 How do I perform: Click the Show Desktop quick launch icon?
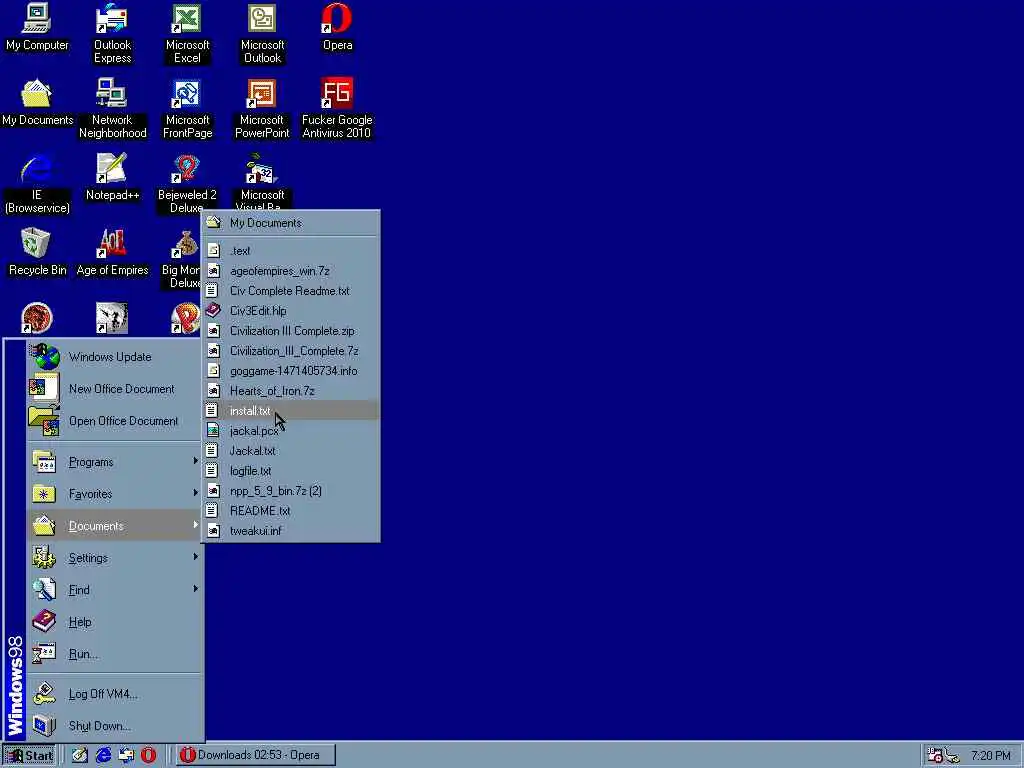80,755
